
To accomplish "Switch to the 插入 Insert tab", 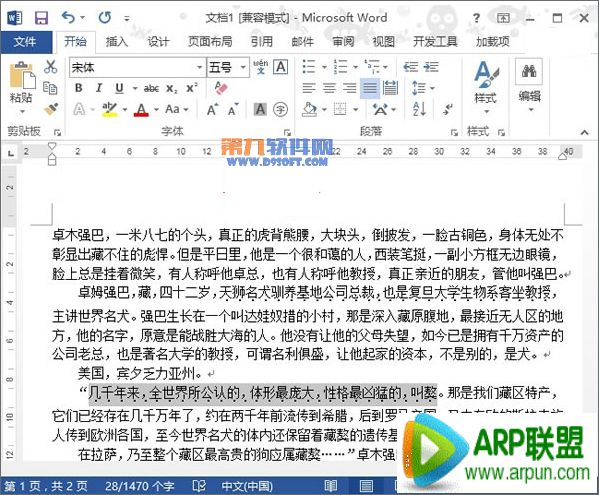I will click(117, 41).
